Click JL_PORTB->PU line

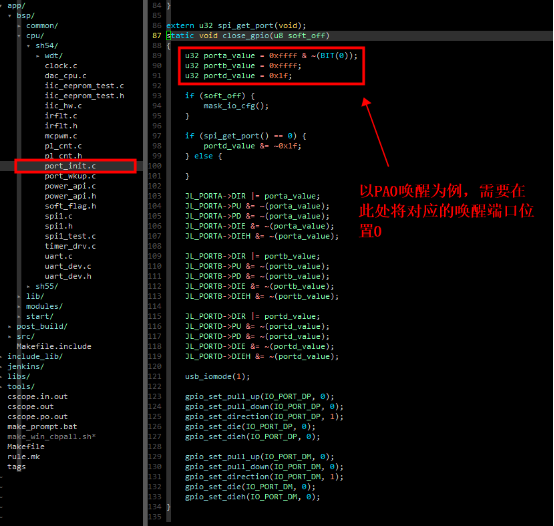(257, 266)
